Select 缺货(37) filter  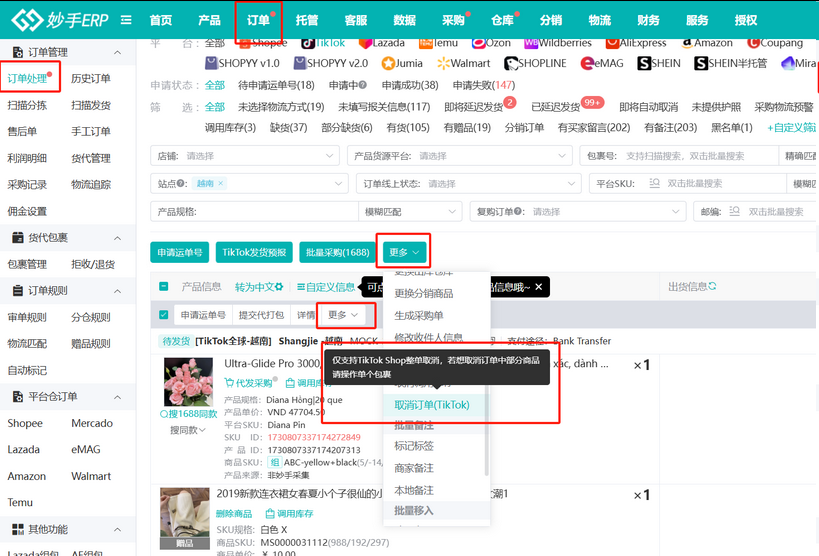coord(288,128)
